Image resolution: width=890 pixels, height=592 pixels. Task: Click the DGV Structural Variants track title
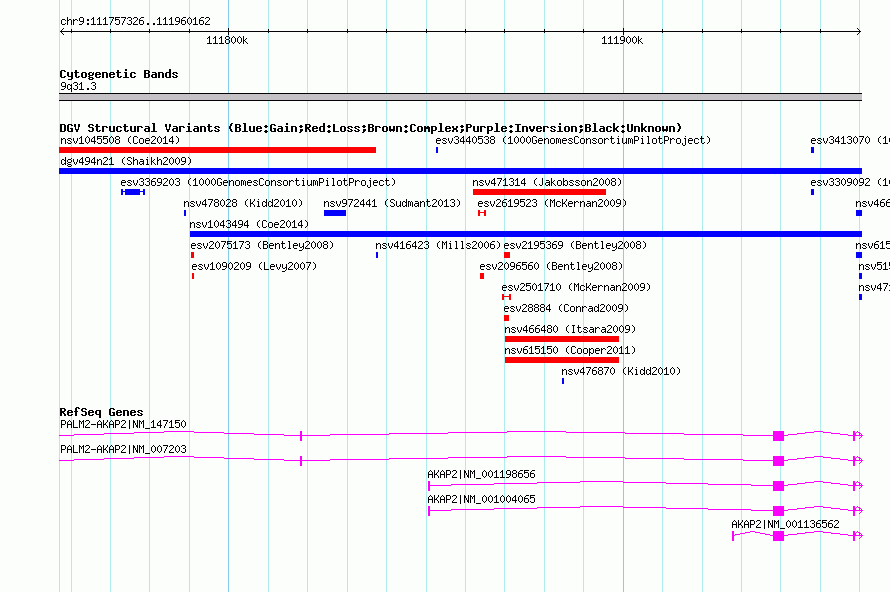coord(371,128)
